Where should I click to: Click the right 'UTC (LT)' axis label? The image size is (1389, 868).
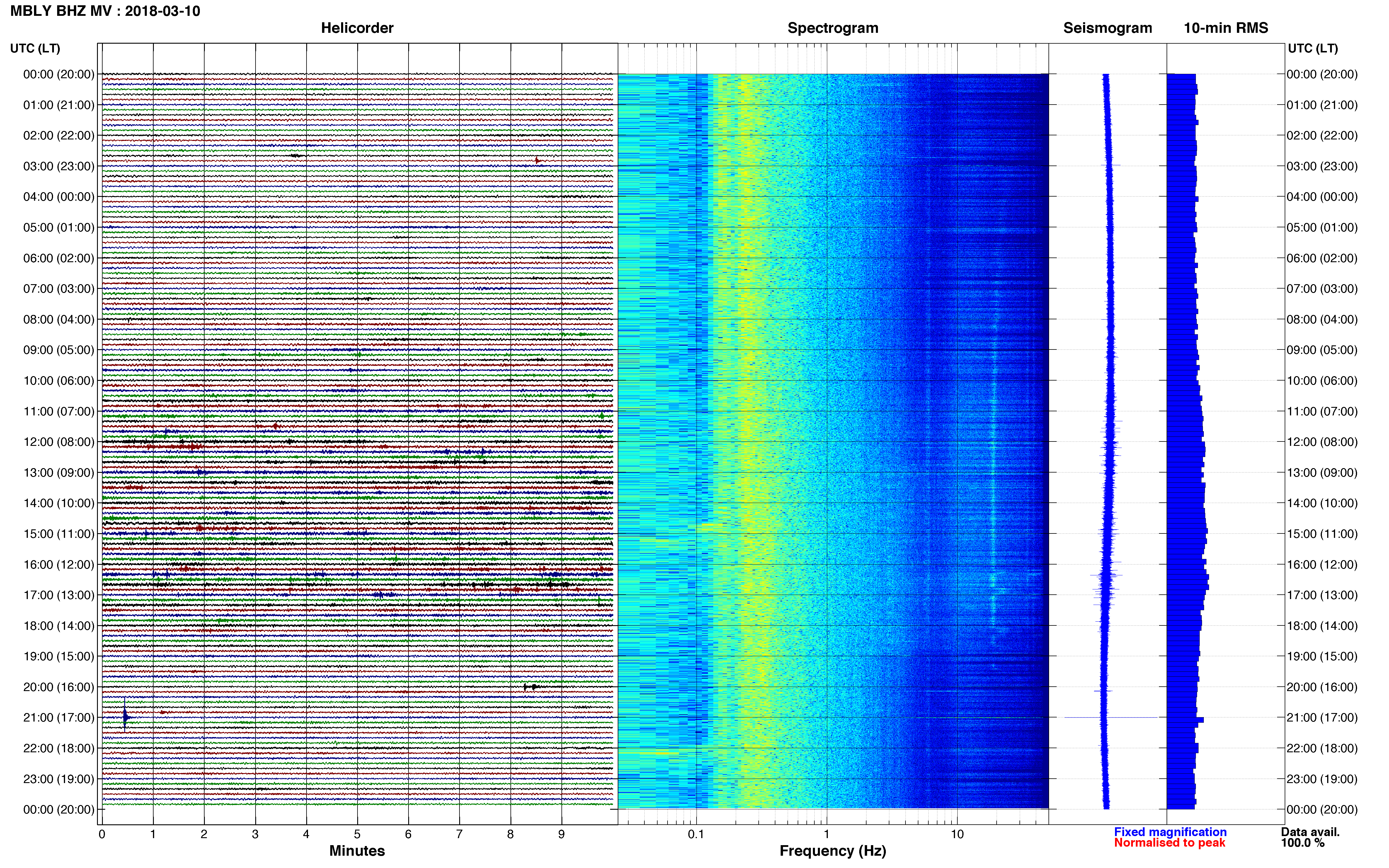[1313, 48]
